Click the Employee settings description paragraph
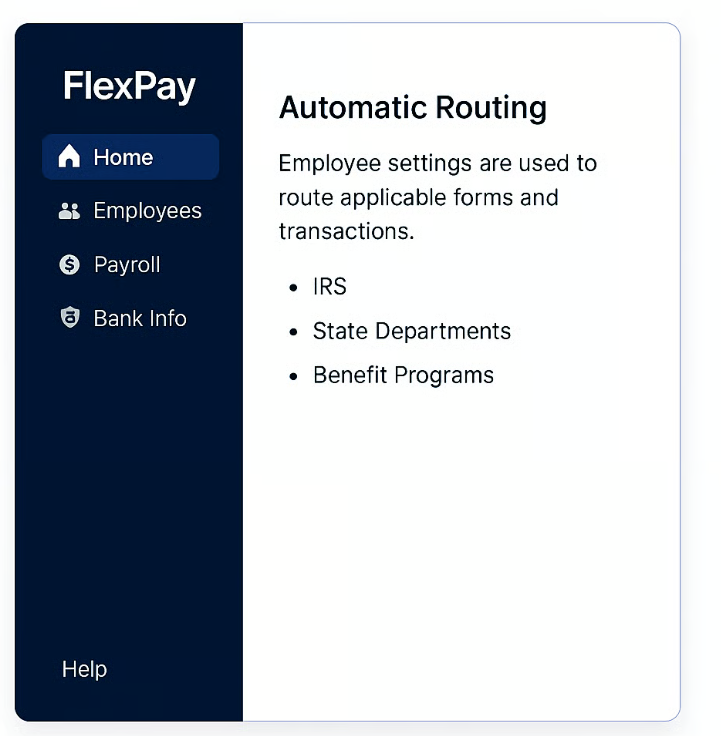 (x=437, y=197)
